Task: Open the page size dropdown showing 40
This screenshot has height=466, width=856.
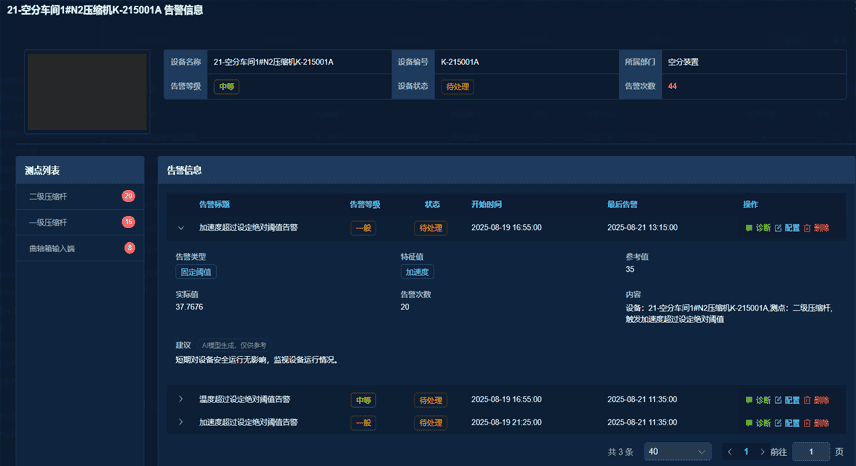Action: 677,452
